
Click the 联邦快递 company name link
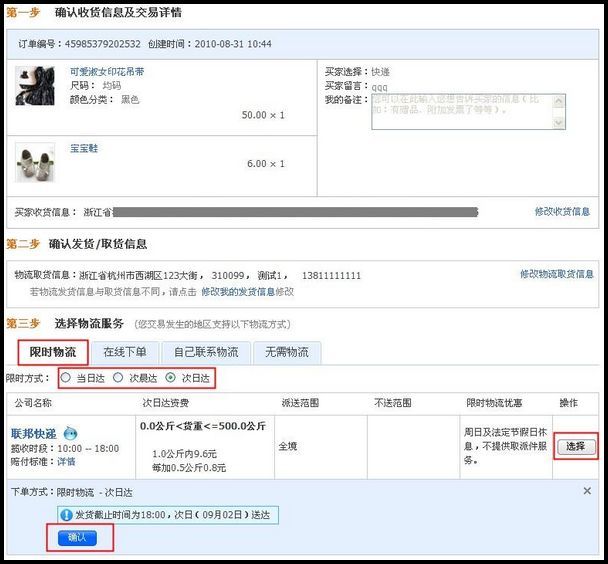[34, 433]
